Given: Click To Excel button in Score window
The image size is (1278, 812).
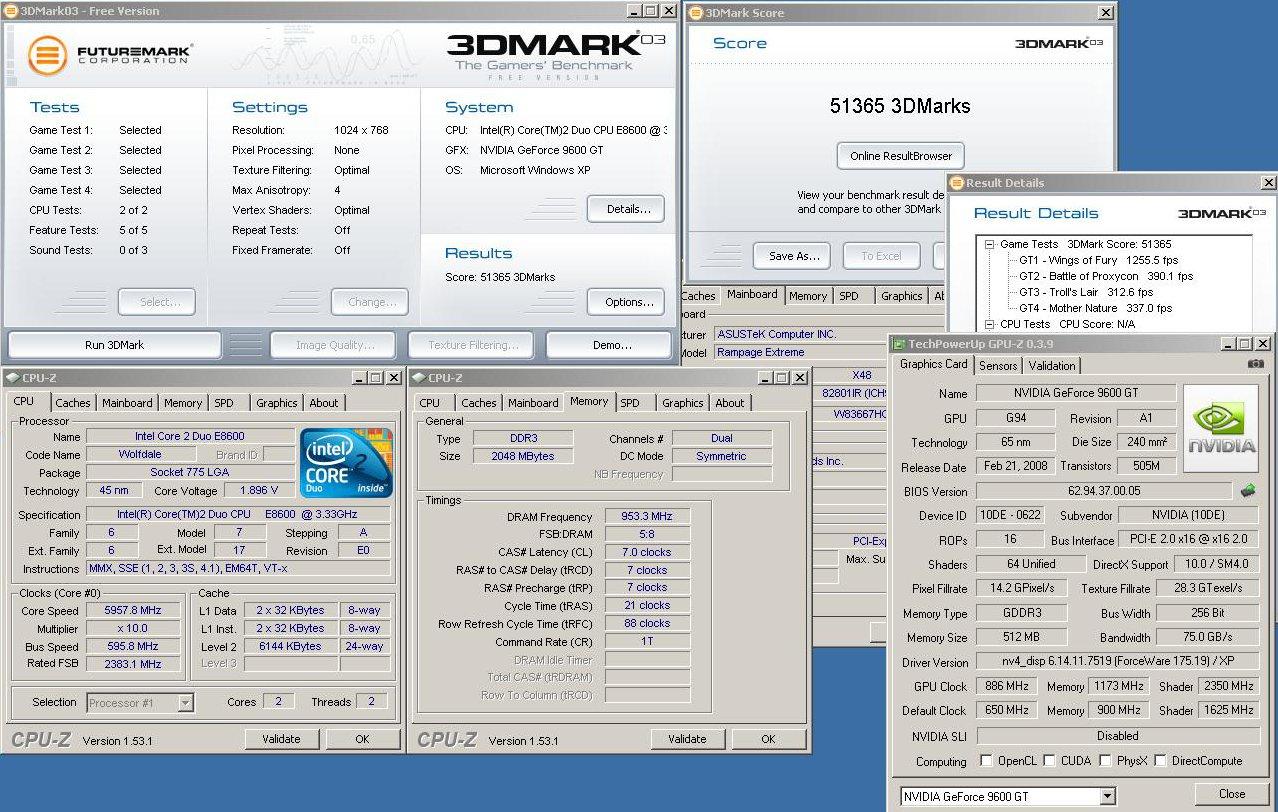Looking at the screenshot, I should point(881,256).
